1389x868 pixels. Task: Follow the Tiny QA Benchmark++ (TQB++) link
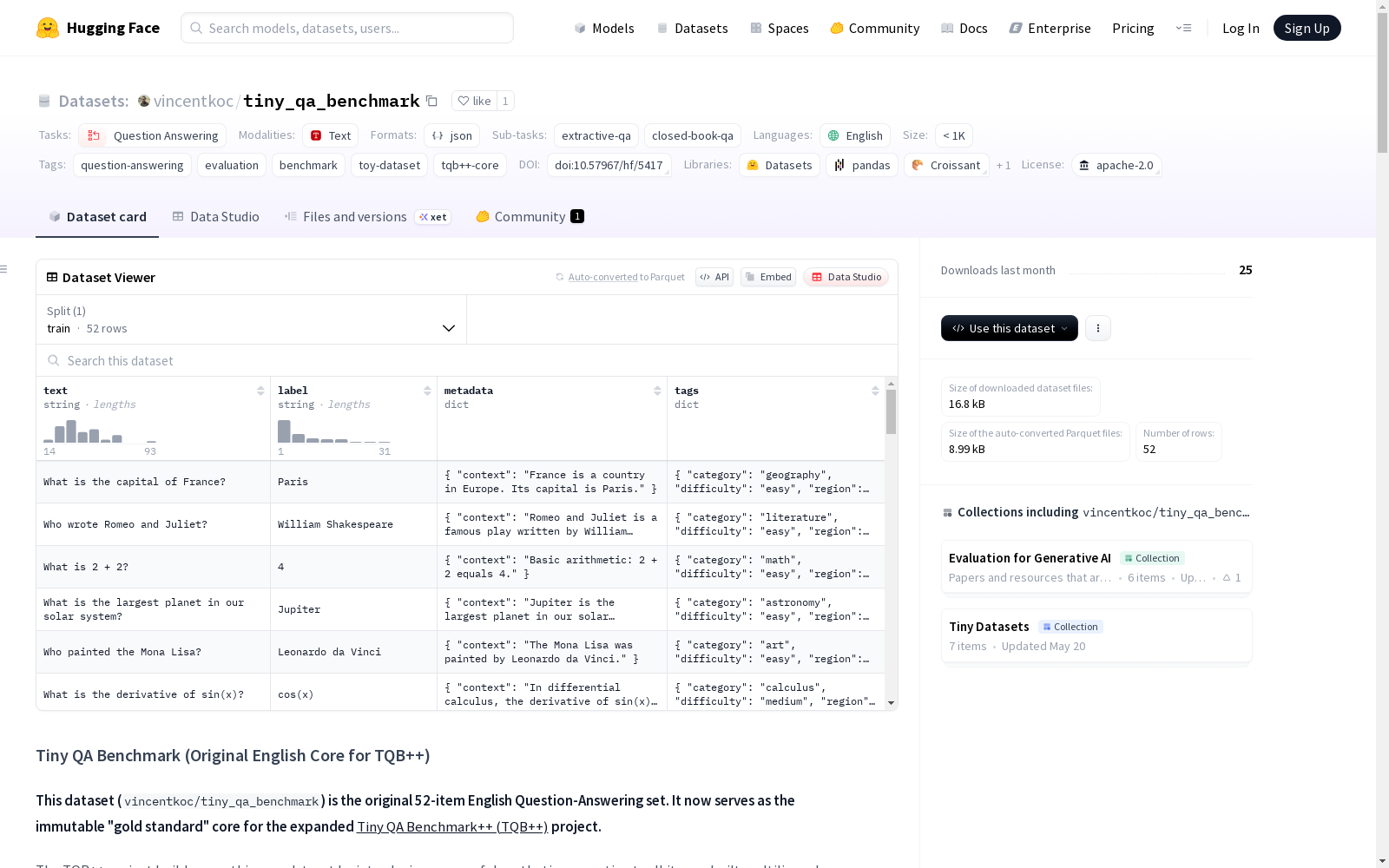click(x=452, y=826)
